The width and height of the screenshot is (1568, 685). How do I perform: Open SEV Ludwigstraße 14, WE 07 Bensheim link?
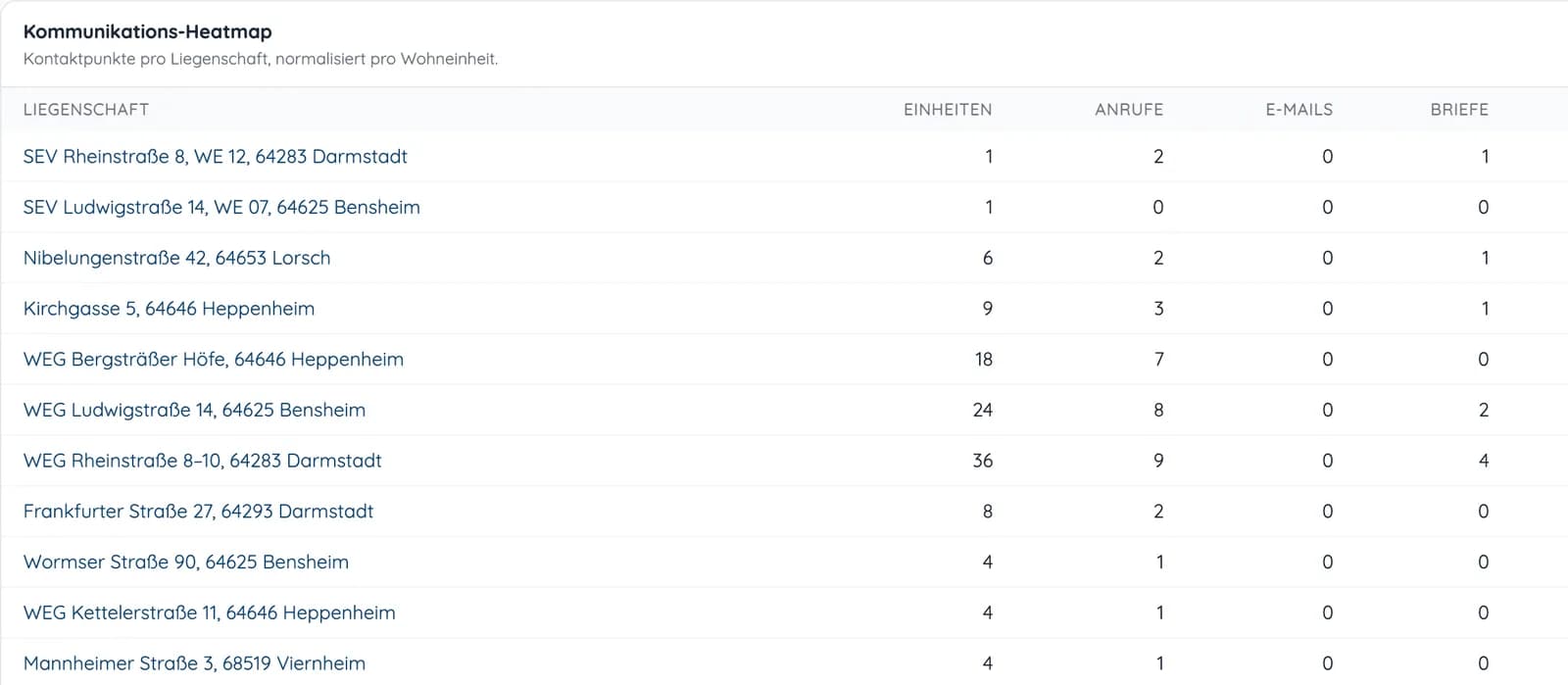221,208
